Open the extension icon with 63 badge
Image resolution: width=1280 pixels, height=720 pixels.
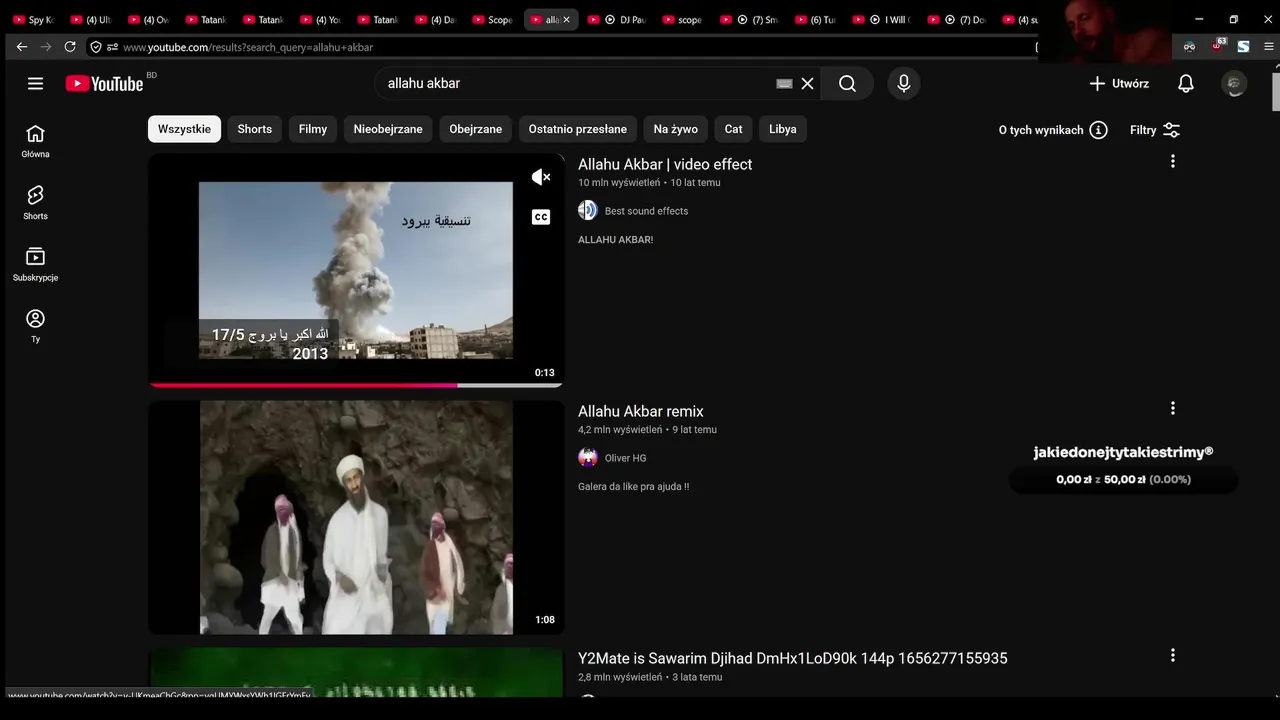[1216, 45]
